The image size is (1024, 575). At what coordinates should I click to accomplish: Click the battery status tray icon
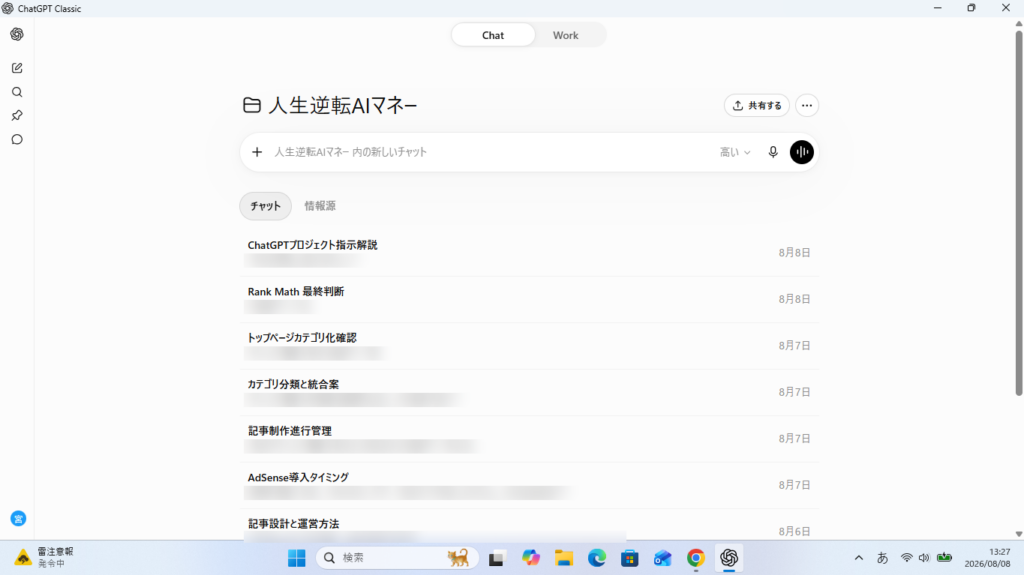click(x=944, y=558)
